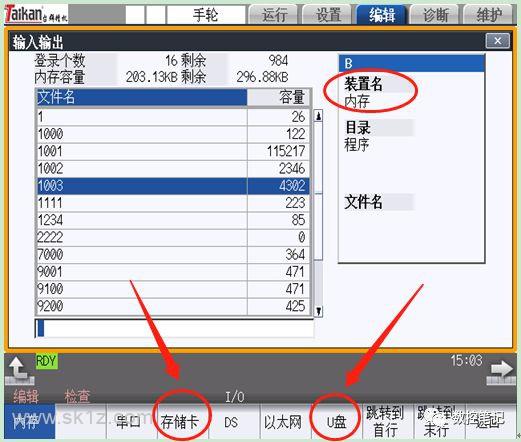This screenshot has height=442, width=521.
Task: Select file 1002 in the list
Action: (x=173, y=169)
